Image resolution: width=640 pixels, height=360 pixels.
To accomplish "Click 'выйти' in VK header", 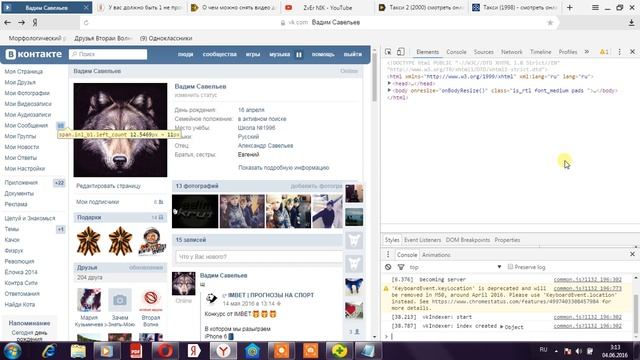I will coord(353,54).
